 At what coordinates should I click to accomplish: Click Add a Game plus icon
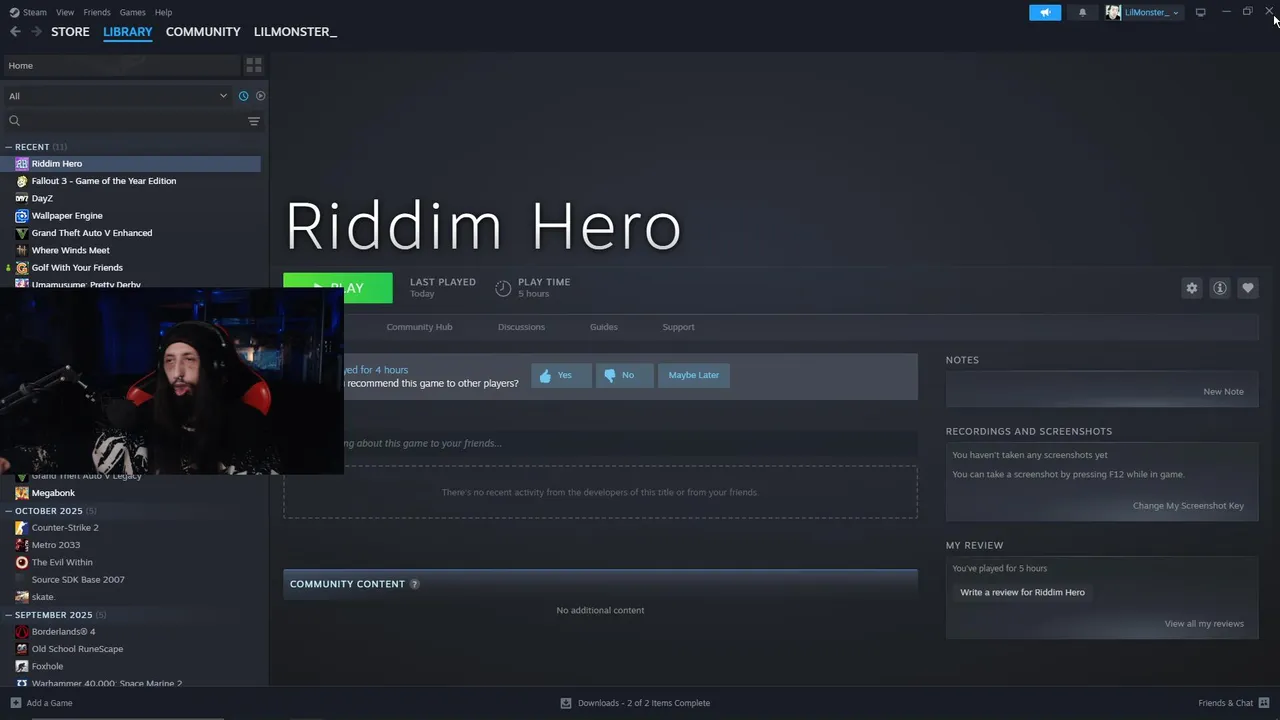click(x=15, y=703)
